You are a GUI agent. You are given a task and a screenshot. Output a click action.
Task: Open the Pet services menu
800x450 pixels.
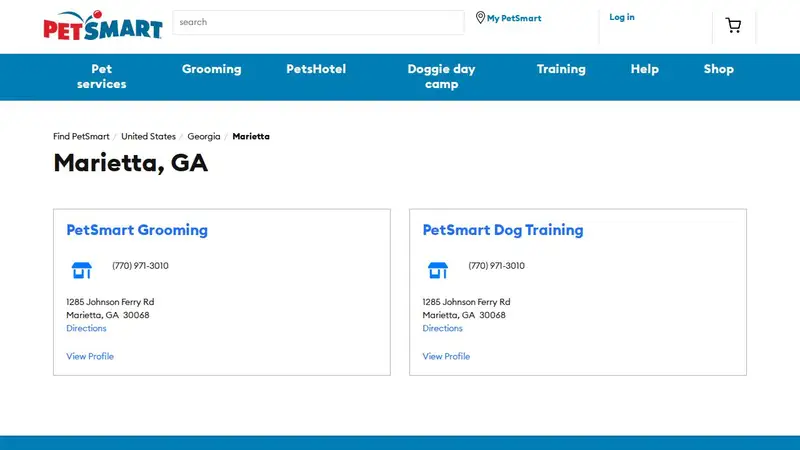point(102,77)
